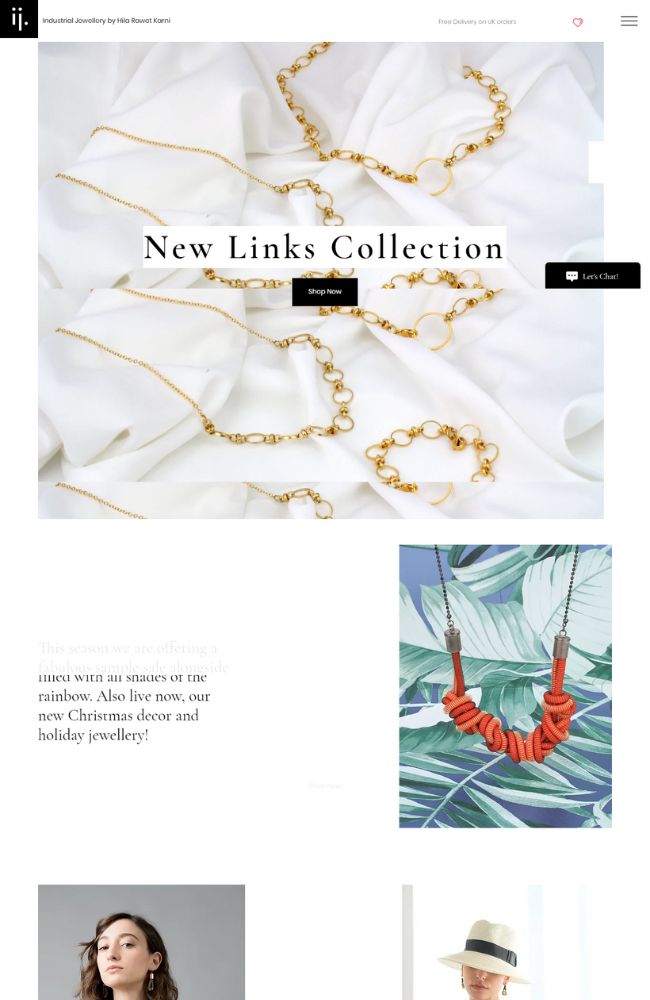This screenshot has width=650, height=1000.
Task: Click the bottom strip of hero banner
Action: click(321, 500)
